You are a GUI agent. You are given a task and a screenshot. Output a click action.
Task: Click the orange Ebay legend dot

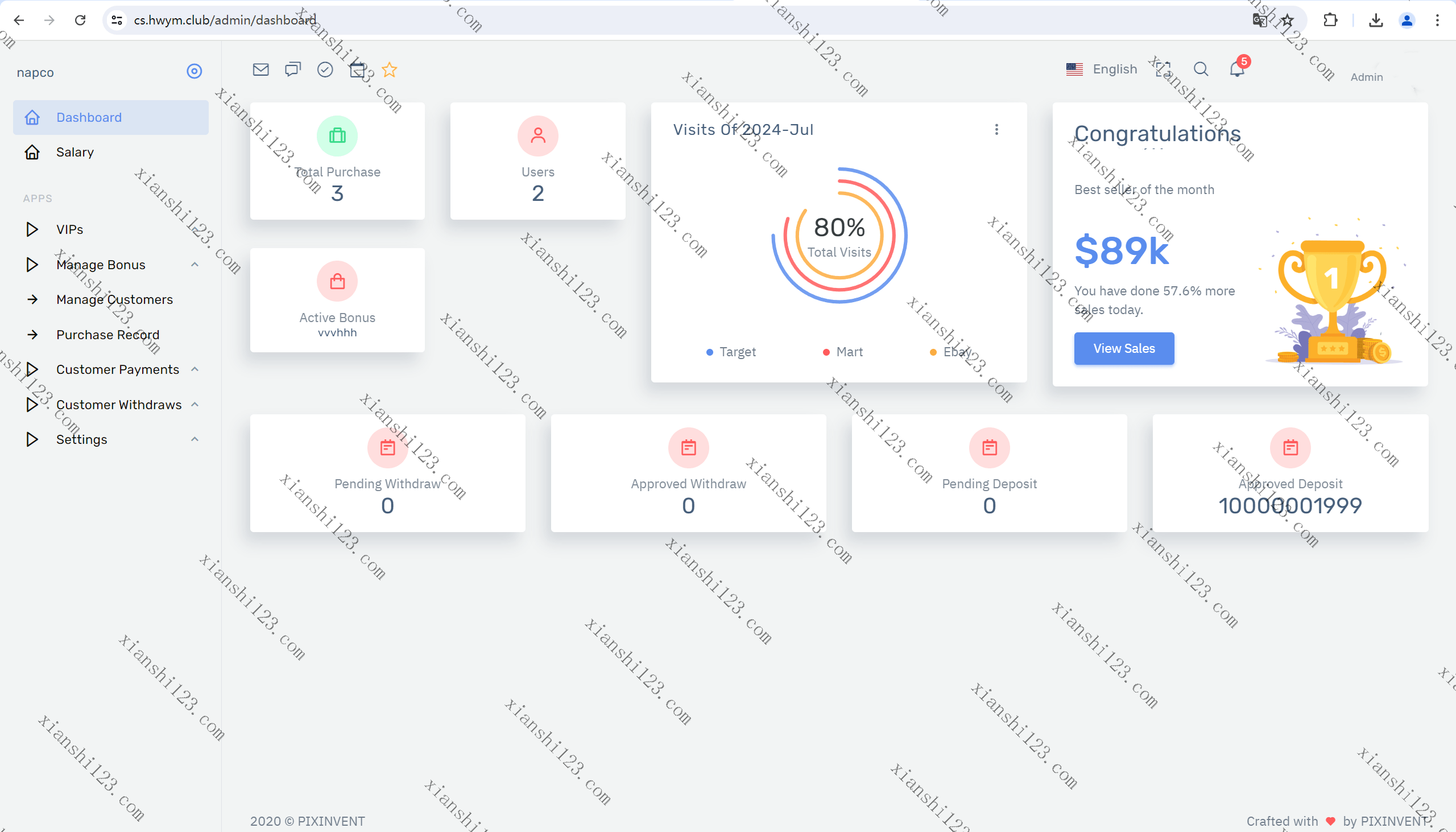pos(932,352)
